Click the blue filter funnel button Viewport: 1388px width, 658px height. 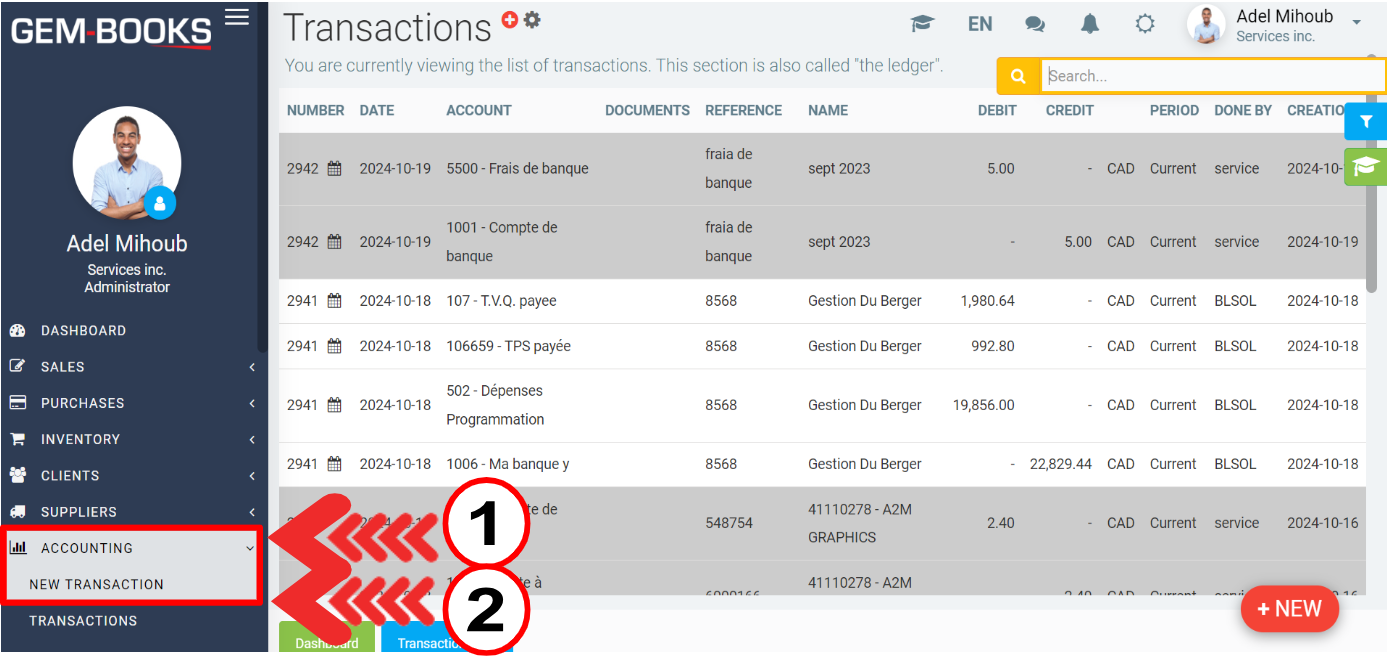(x=1366, y=121)
